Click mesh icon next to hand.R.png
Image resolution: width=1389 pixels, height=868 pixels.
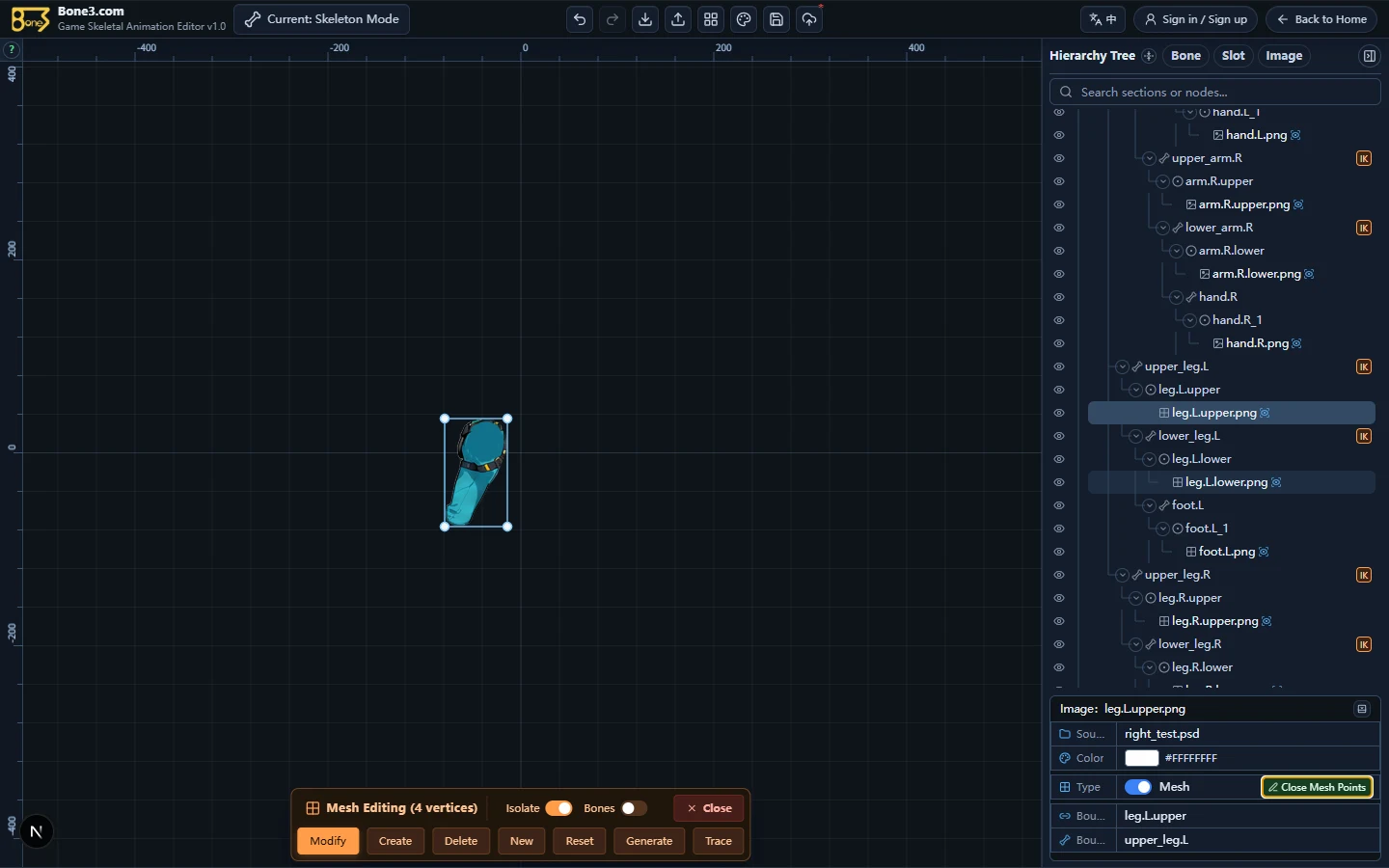[x=1297, y=343]
